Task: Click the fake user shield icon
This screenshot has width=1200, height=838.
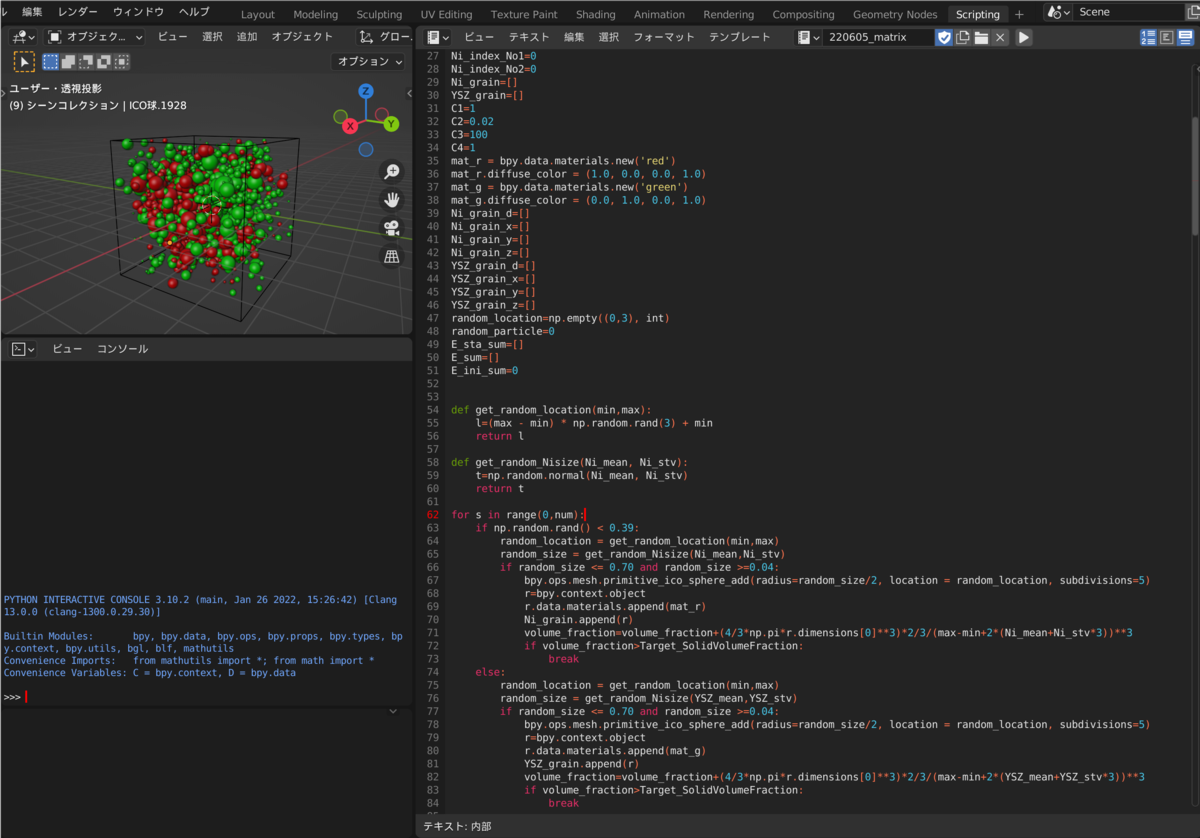Action: [x=944, y=37]
